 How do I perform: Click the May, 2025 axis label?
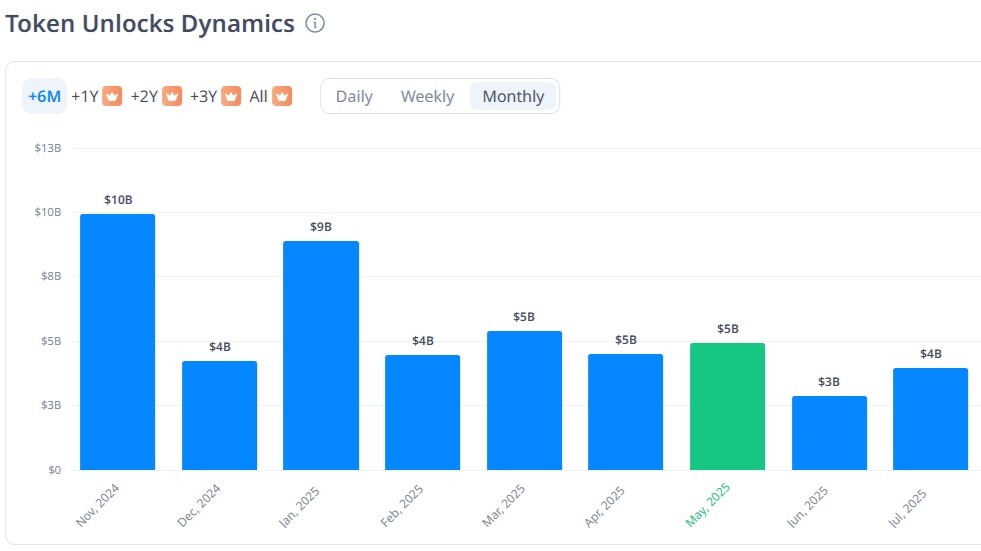point(708,505)
